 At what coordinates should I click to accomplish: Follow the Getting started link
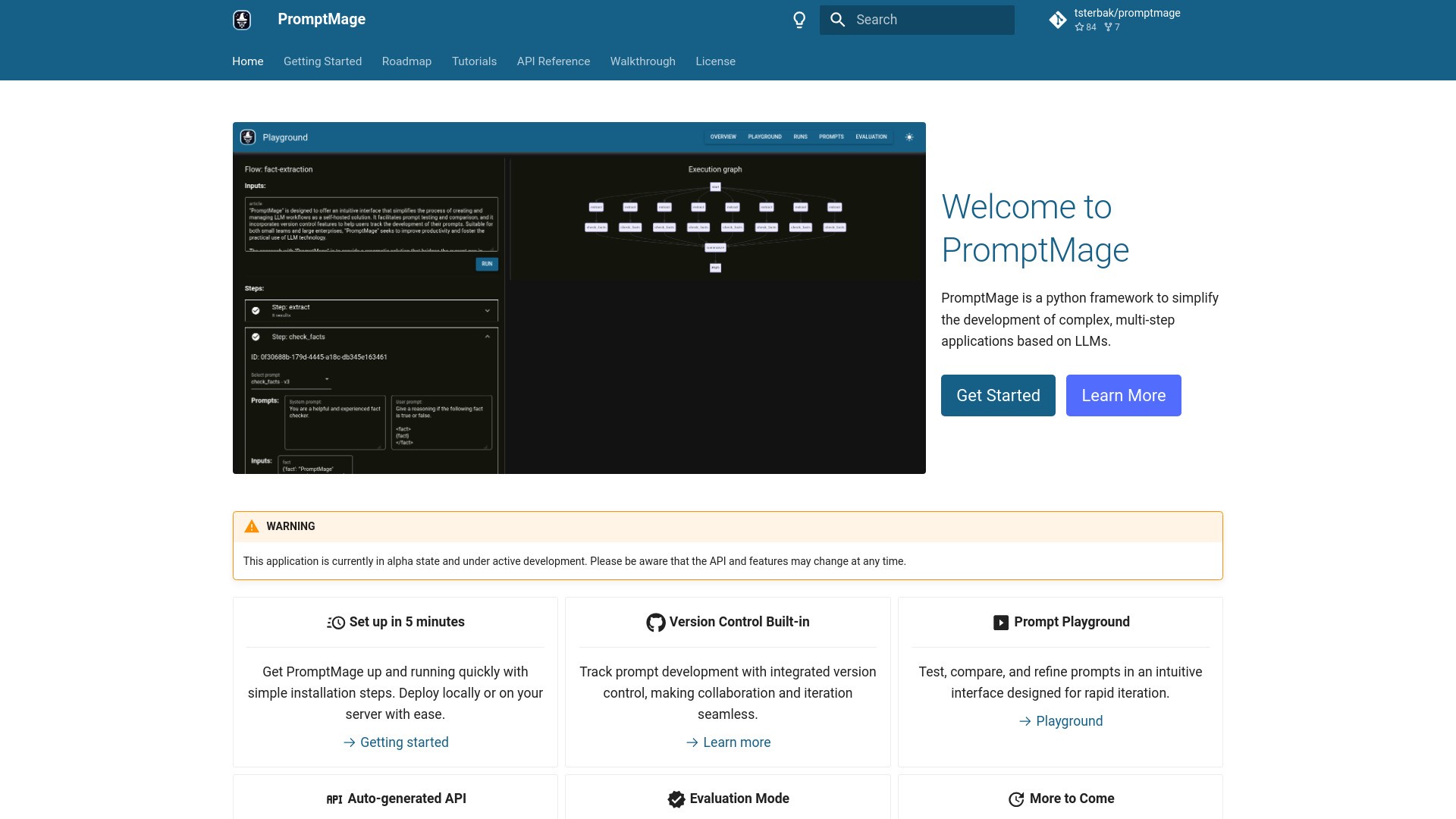tap(404, 742)
